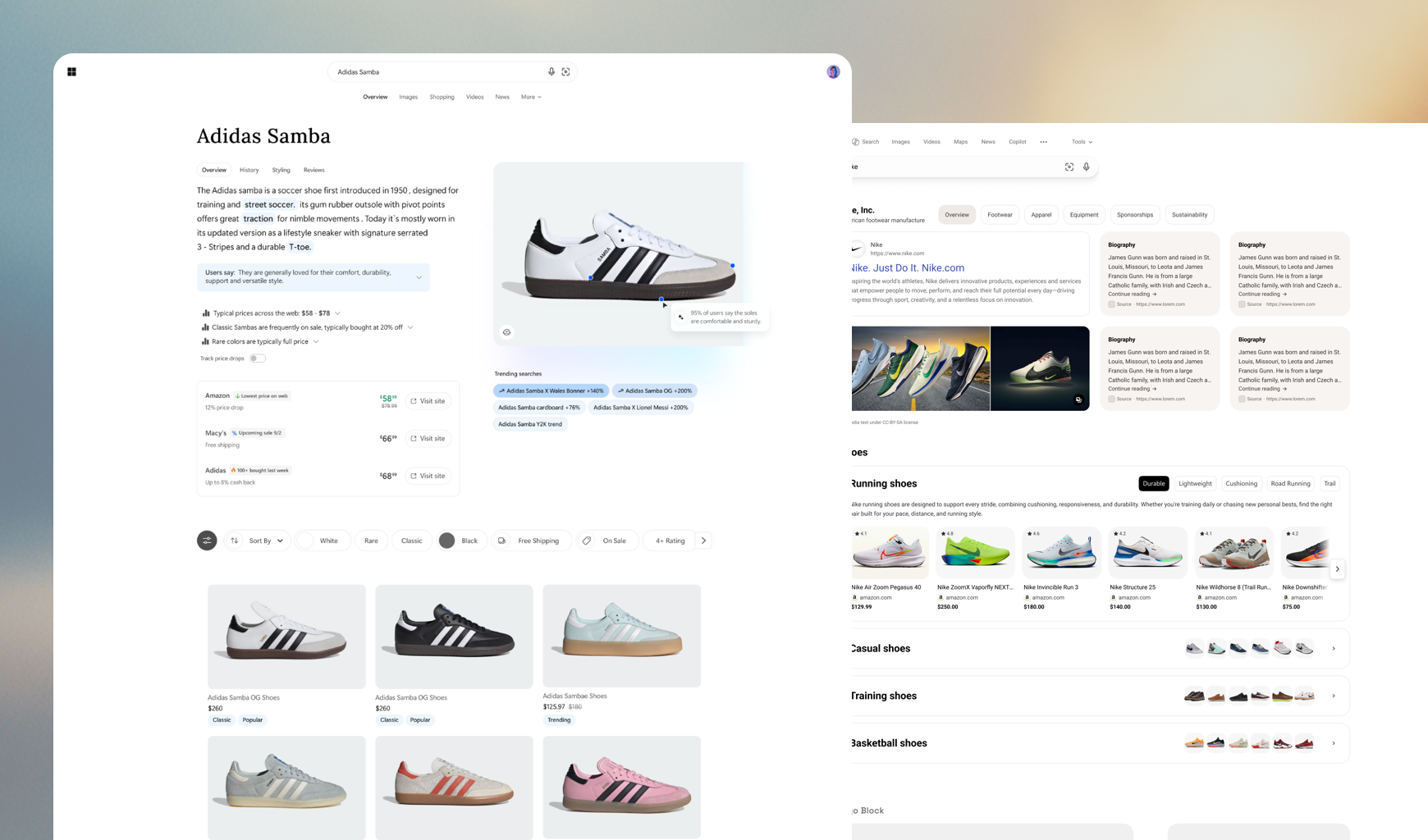This screenshot has width=1428, height=840.
Task: Select the Lightweight running shoes filter
Action: point(1195,483)
